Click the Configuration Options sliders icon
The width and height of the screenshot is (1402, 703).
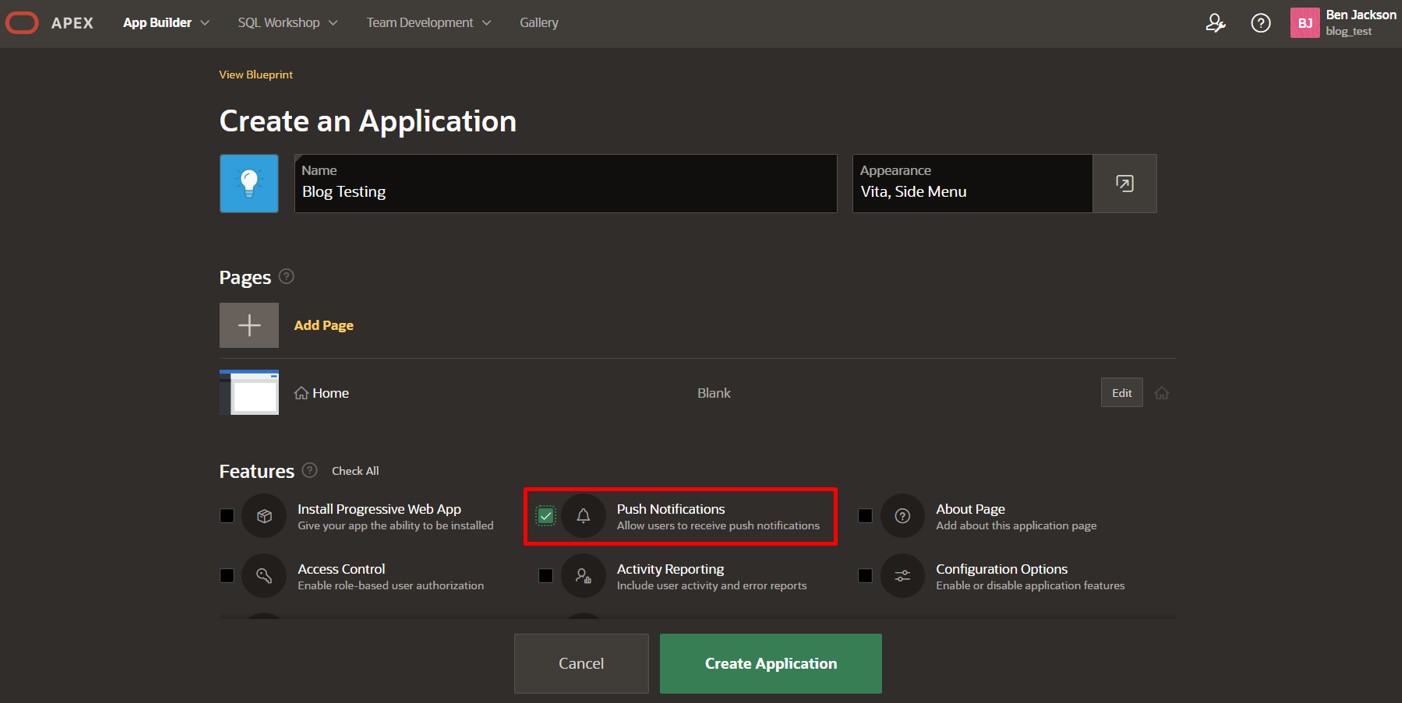tap(902, 576)
